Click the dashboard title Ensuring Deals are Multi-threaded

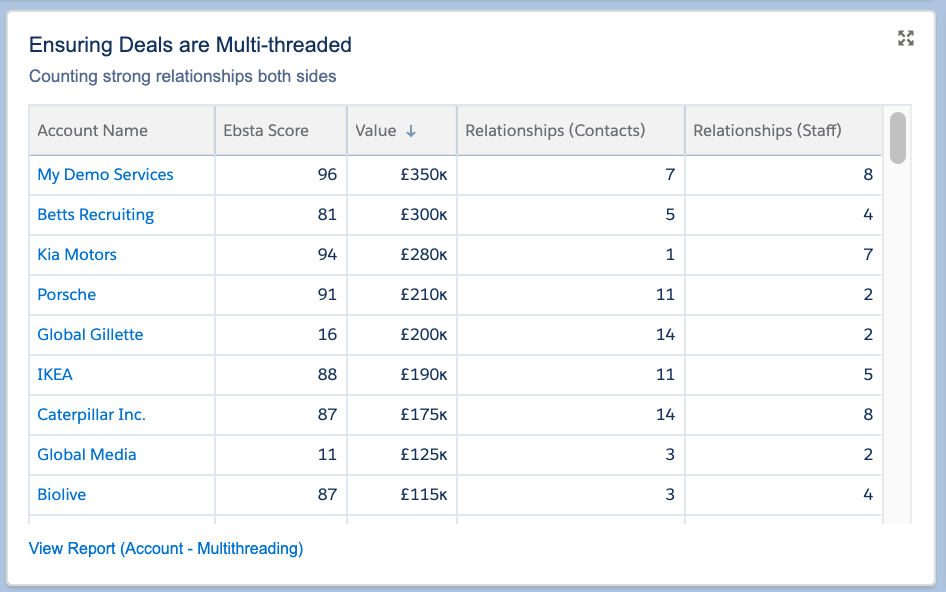pyautogui.click(x=190, y=45)
